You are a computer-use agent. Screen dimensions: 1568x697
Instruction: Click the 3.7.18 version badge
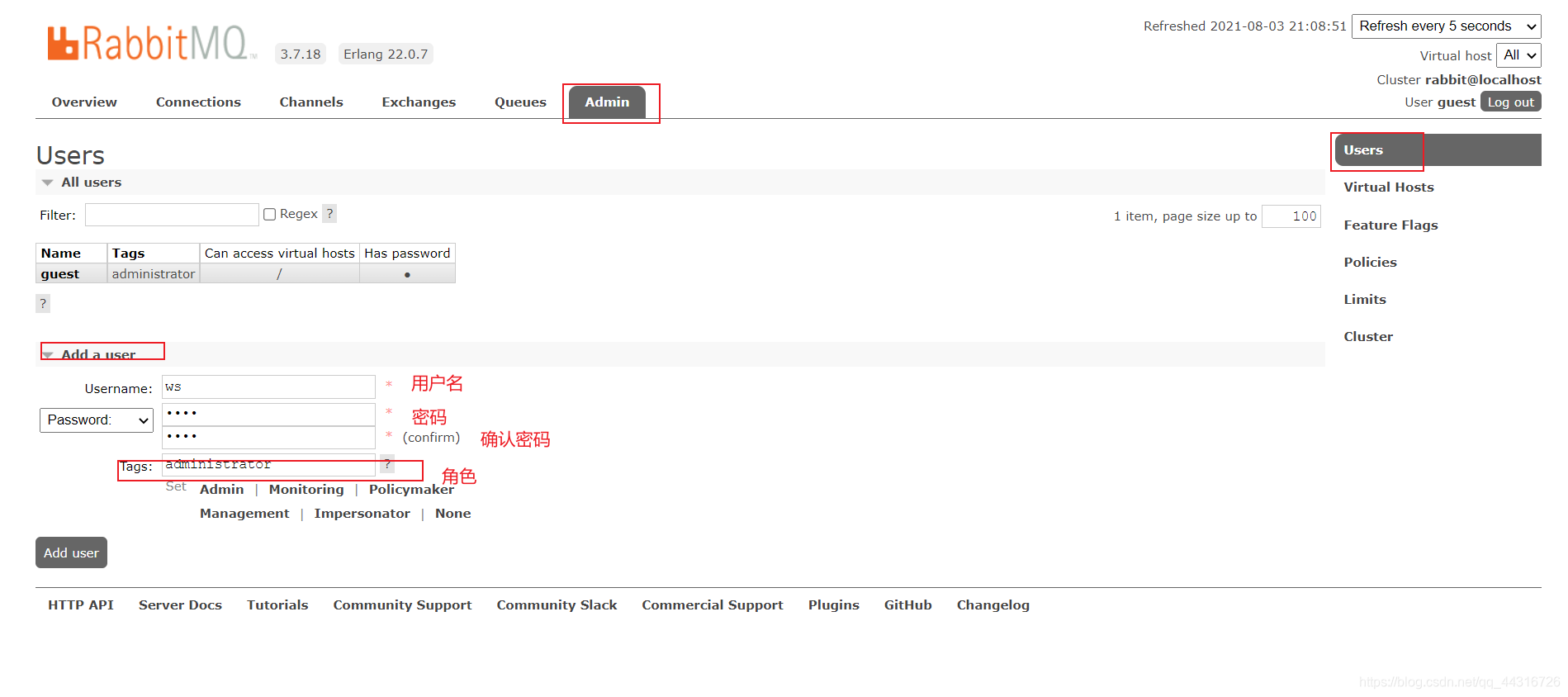click(x=301, y=55)
